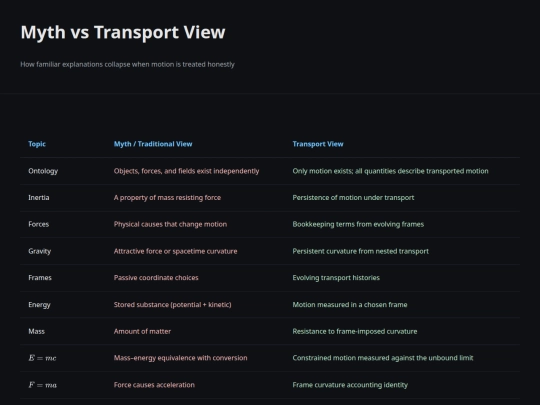
Task: Click 'Motion measured in a chosen frame'
Action: click(350, 305)
